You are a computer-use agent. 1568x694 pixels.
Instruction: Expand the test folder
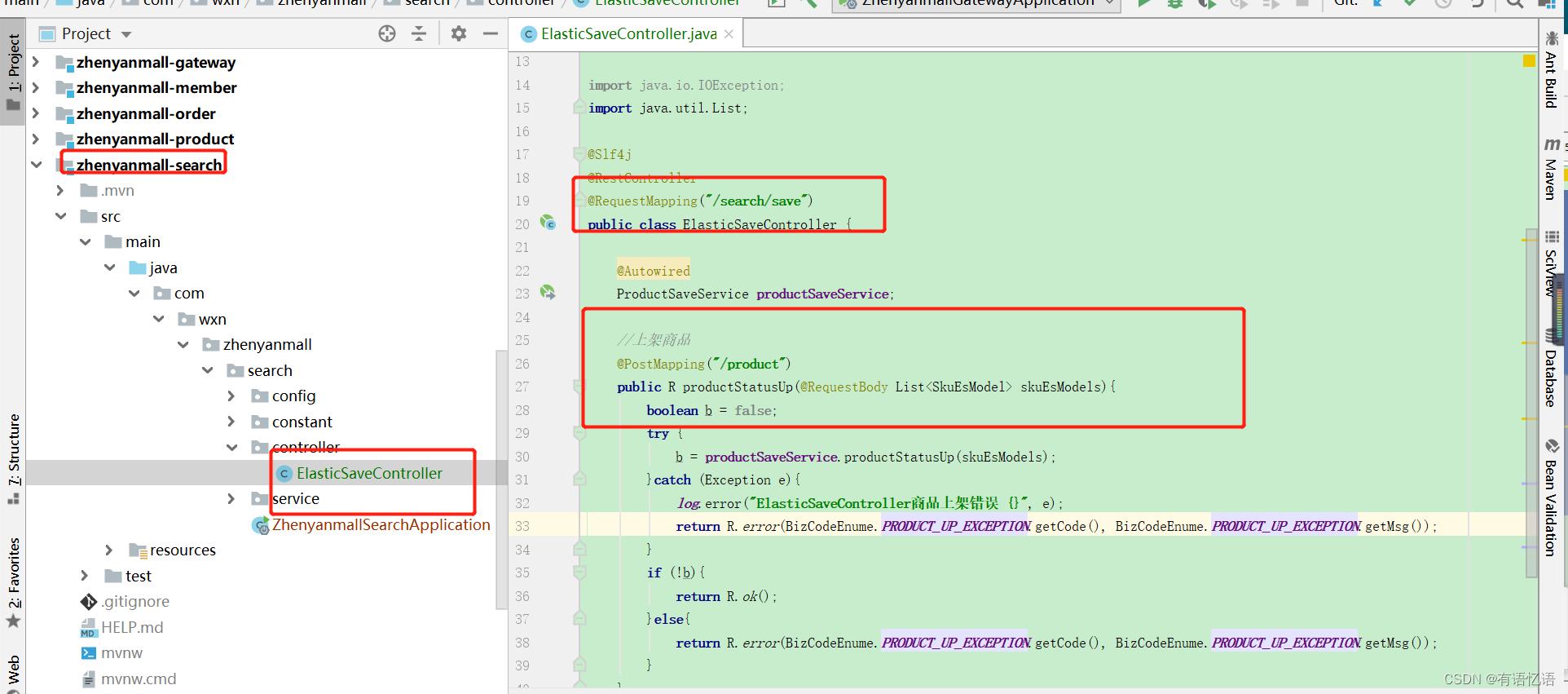click(x=85, y=576)
